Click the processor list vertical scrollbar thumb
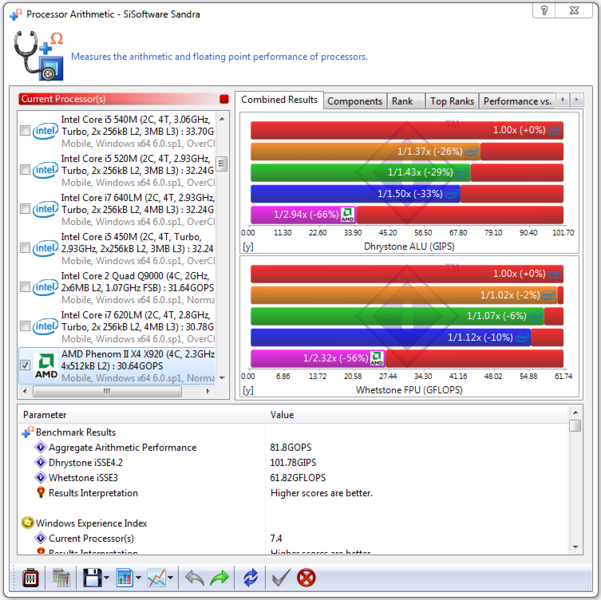Screen dimensions: 601x600 (x=222, y=164)
